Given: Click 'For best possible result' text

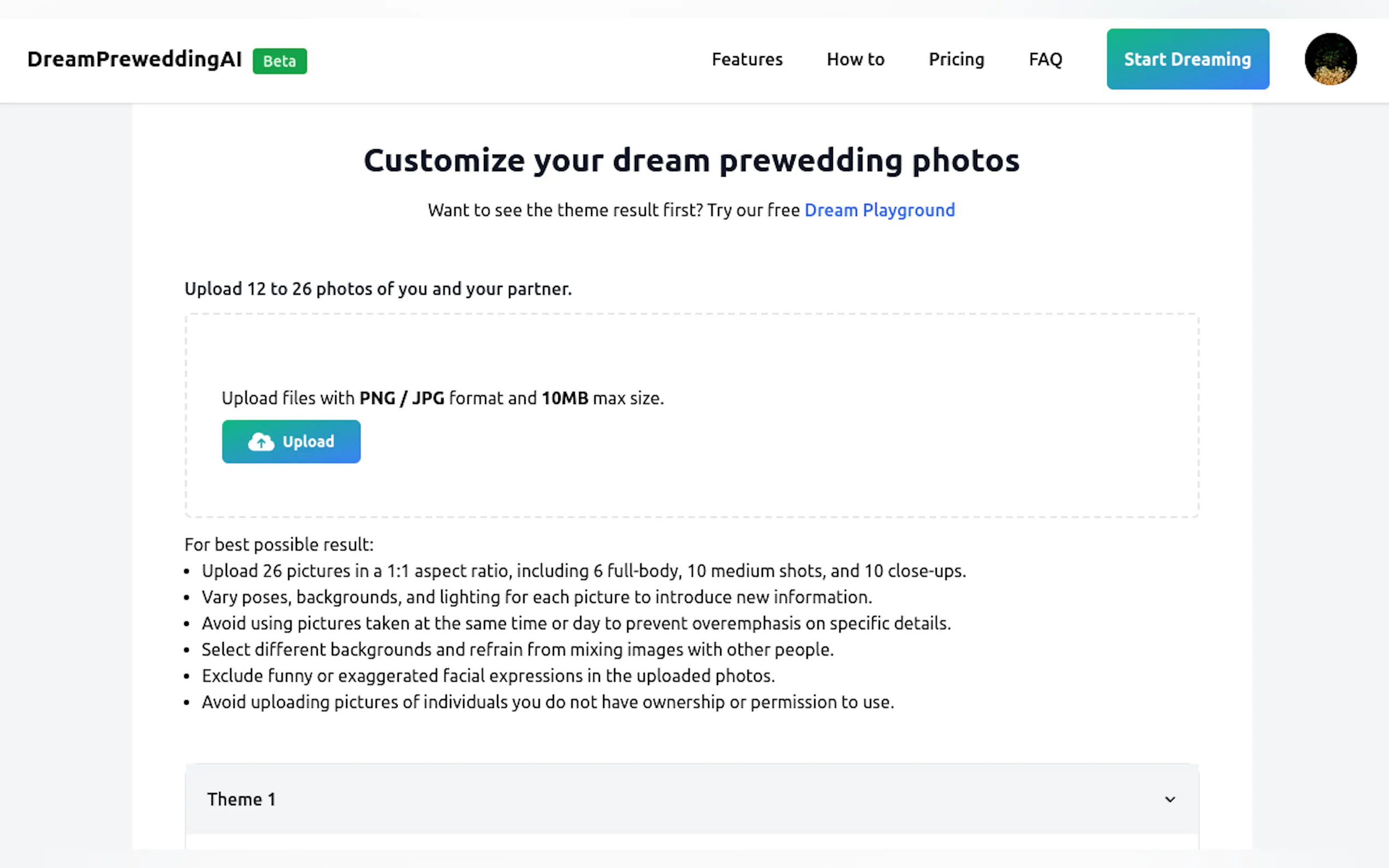Looking at the screenshot, I should coord(278,544).
